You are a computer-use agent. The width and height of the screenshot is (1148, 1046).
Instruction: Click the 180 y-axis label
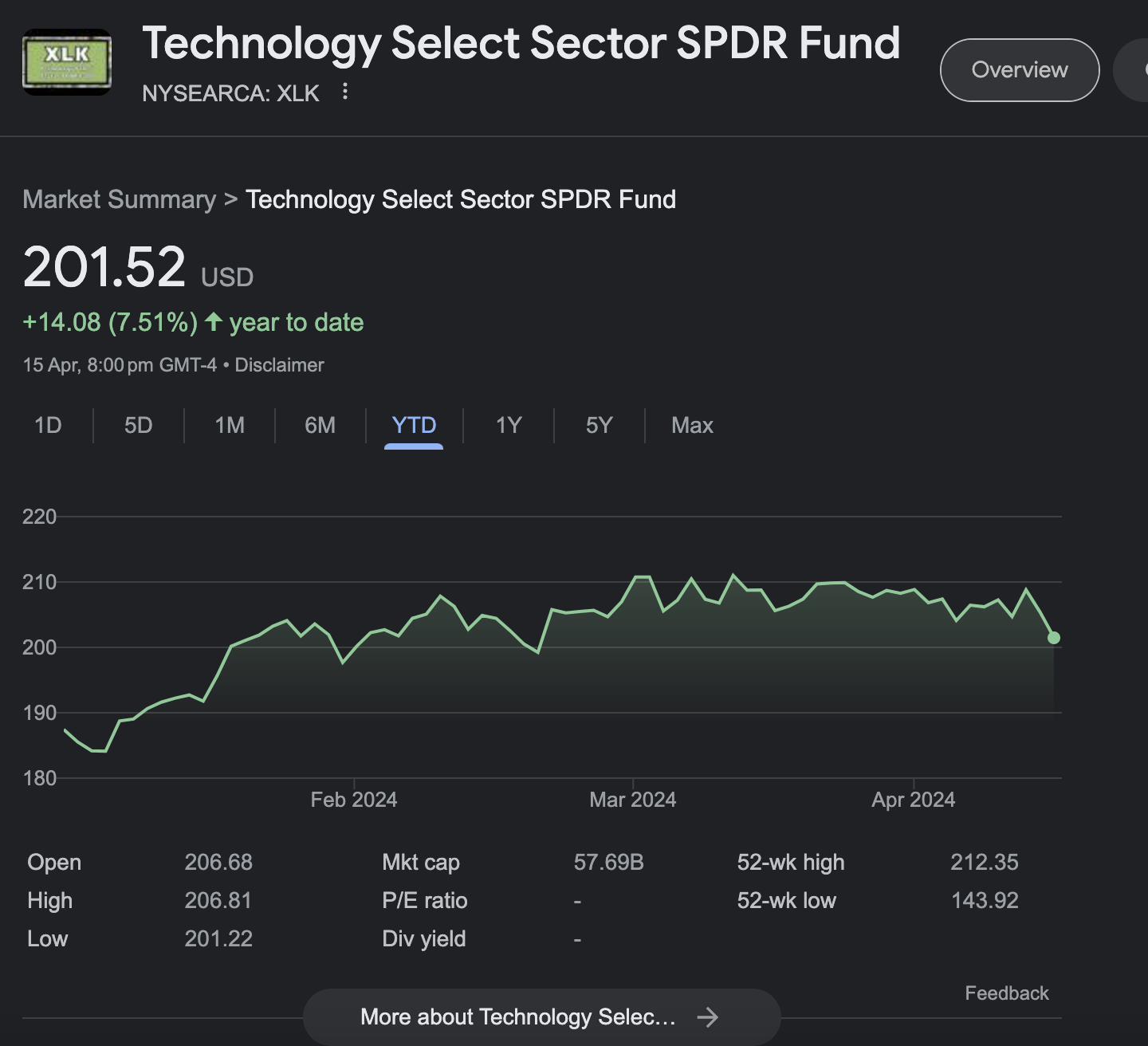click(x=40, y=778)
